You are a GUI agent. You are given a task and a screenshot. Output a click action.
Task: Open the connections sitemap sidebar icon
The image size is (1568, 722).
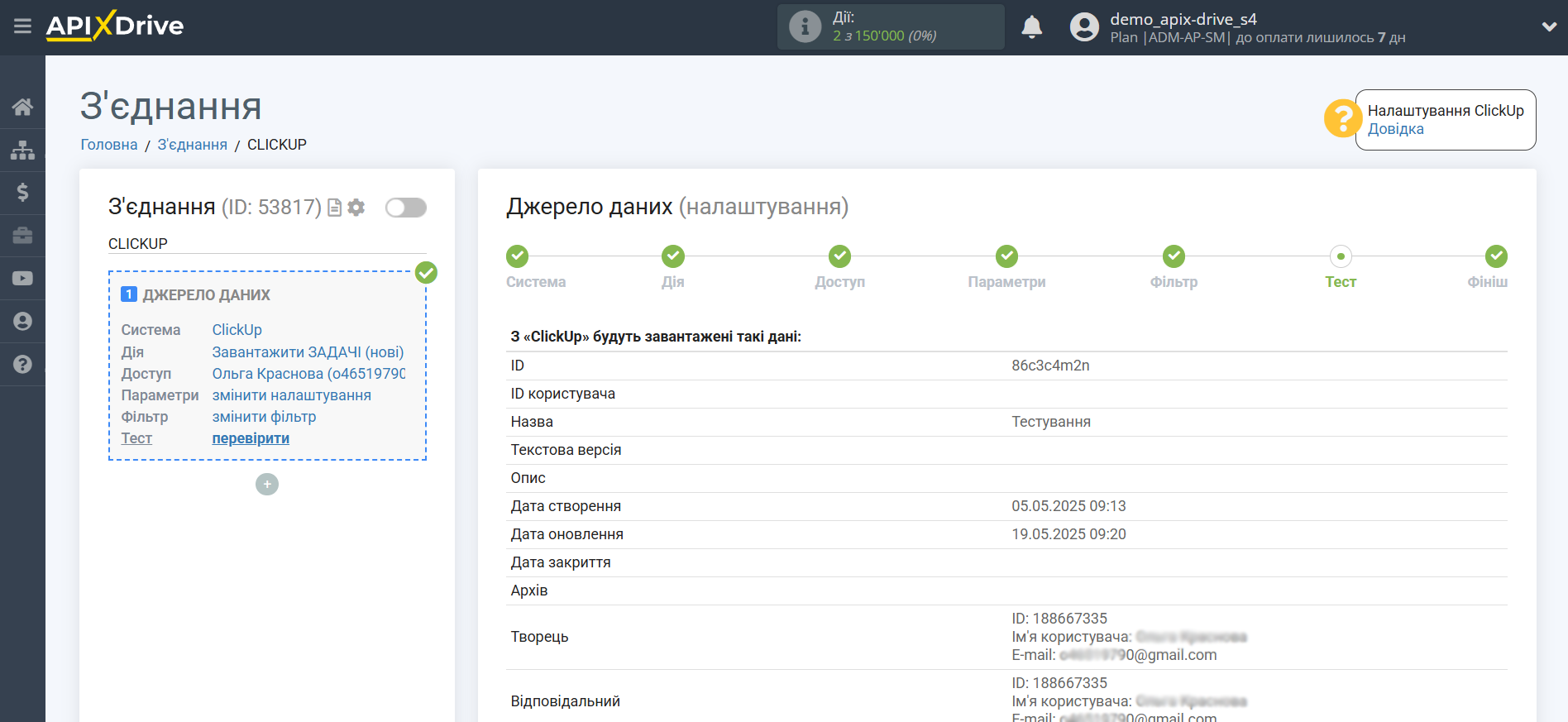point(22,150)
